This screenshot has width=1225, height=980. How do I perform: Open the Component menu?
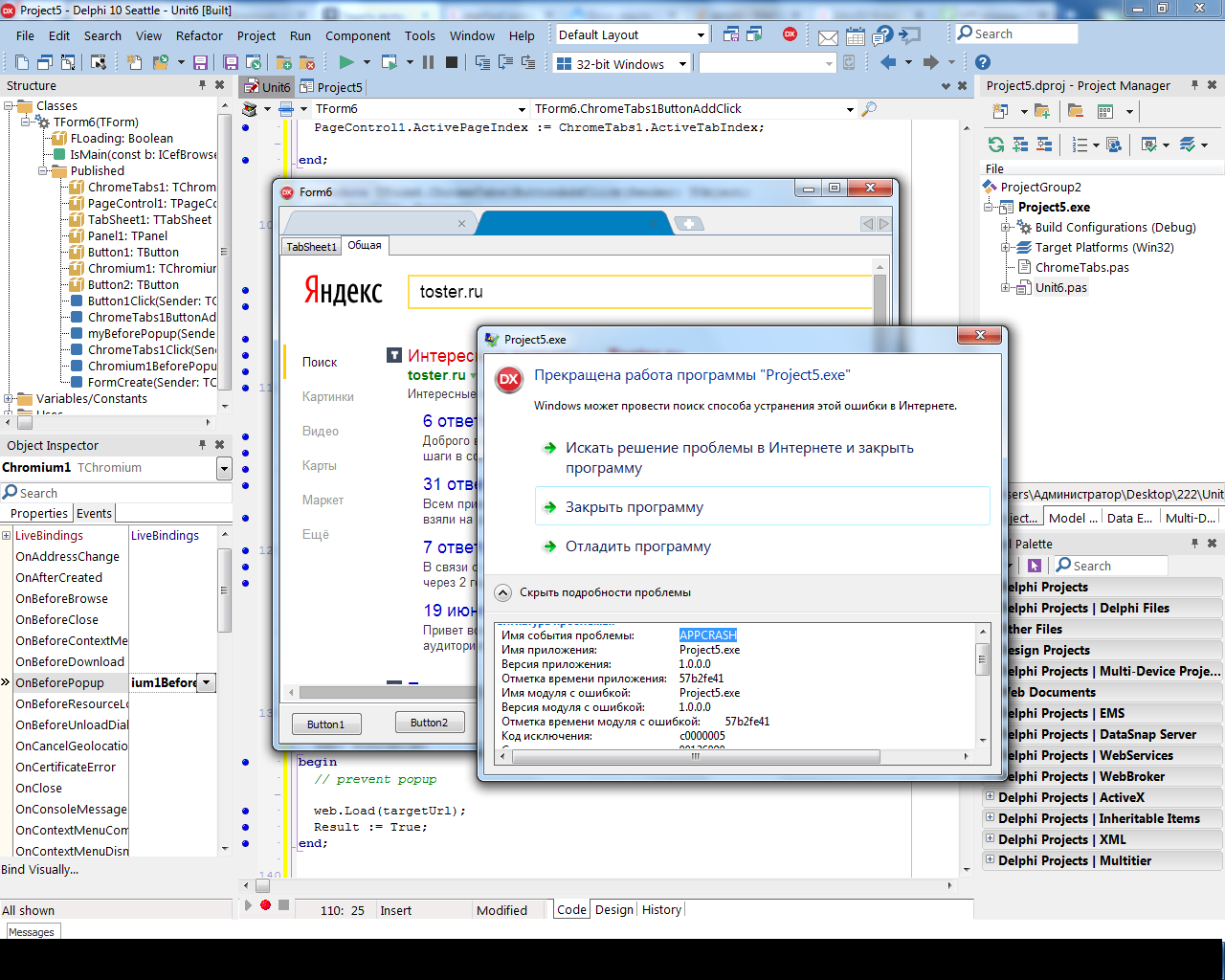tap(358, 35)
